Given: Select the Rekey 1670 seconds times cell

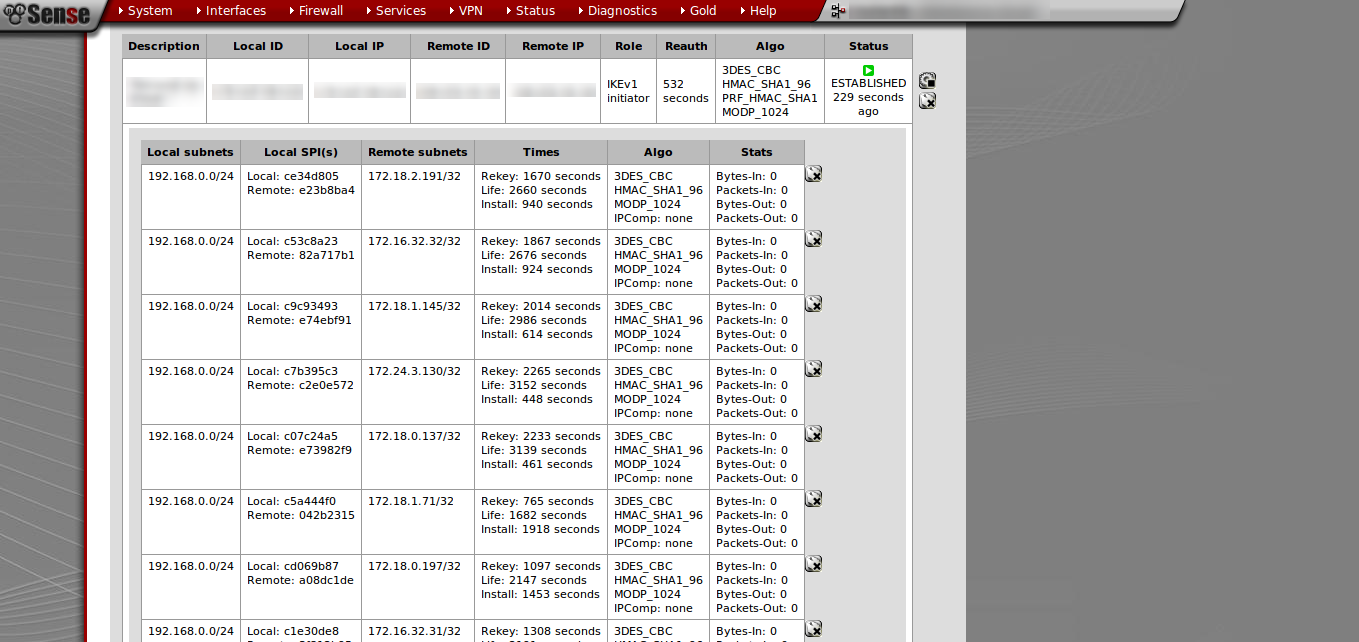Looking at the screenshot, I should coord(541,197).
